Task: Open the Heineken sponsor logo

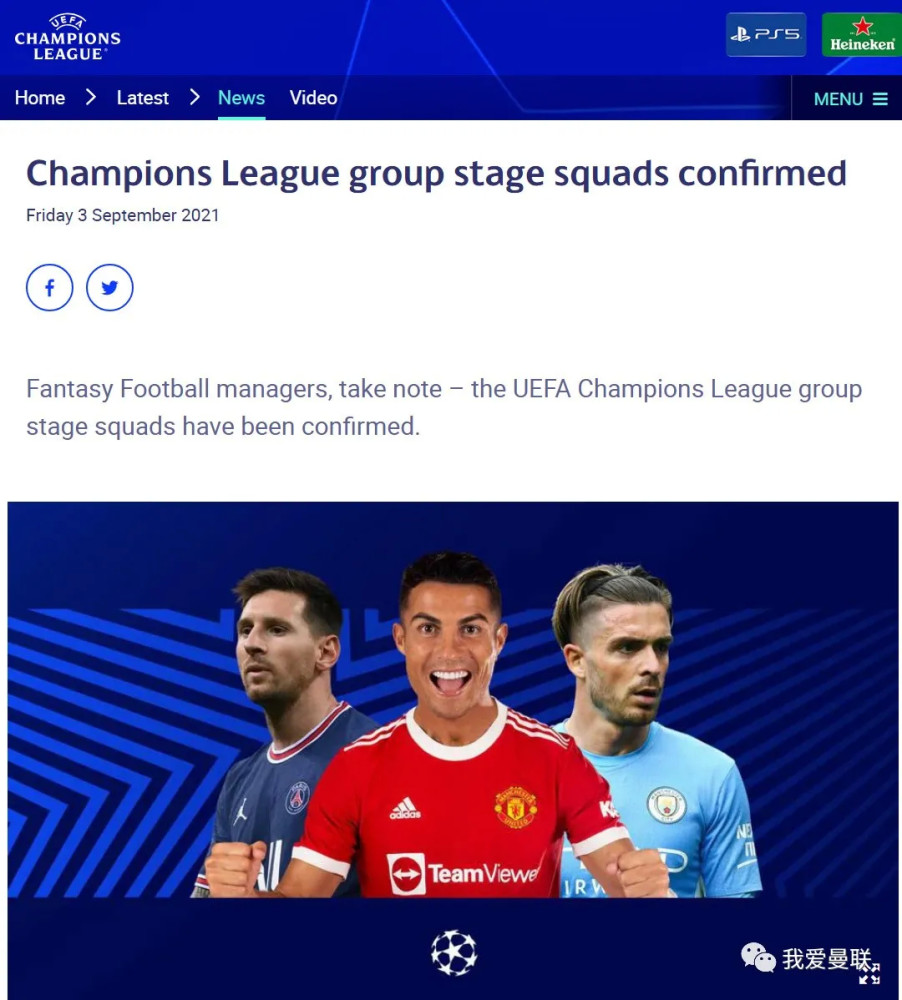Action: pos(862,34)
